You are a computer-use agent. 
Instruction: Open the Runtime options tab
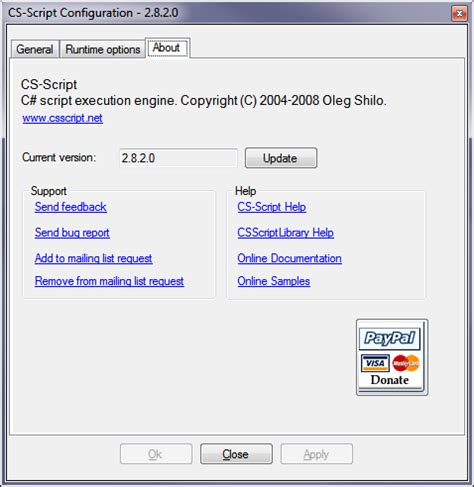point(103,49)
